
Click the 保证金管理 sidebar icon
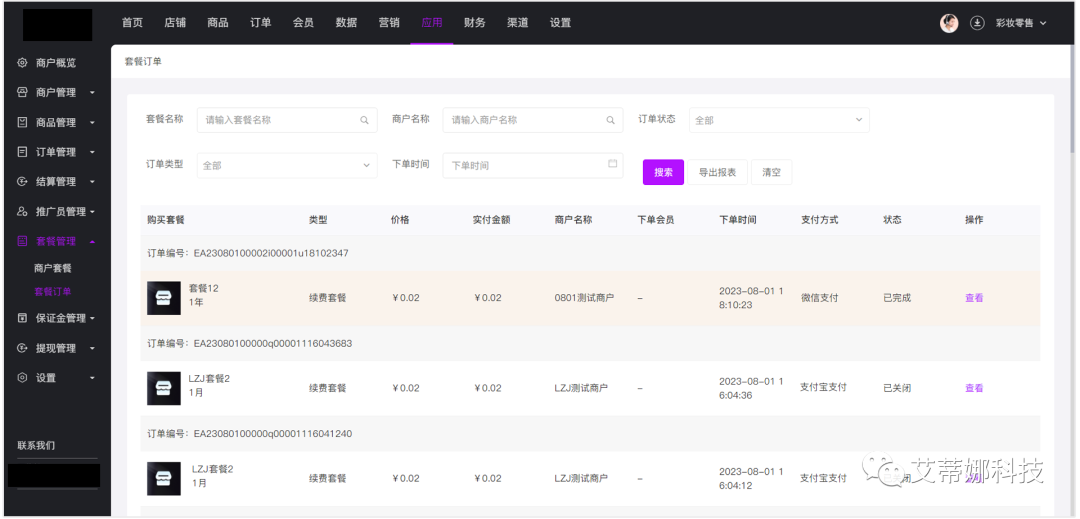coord(22,318)
